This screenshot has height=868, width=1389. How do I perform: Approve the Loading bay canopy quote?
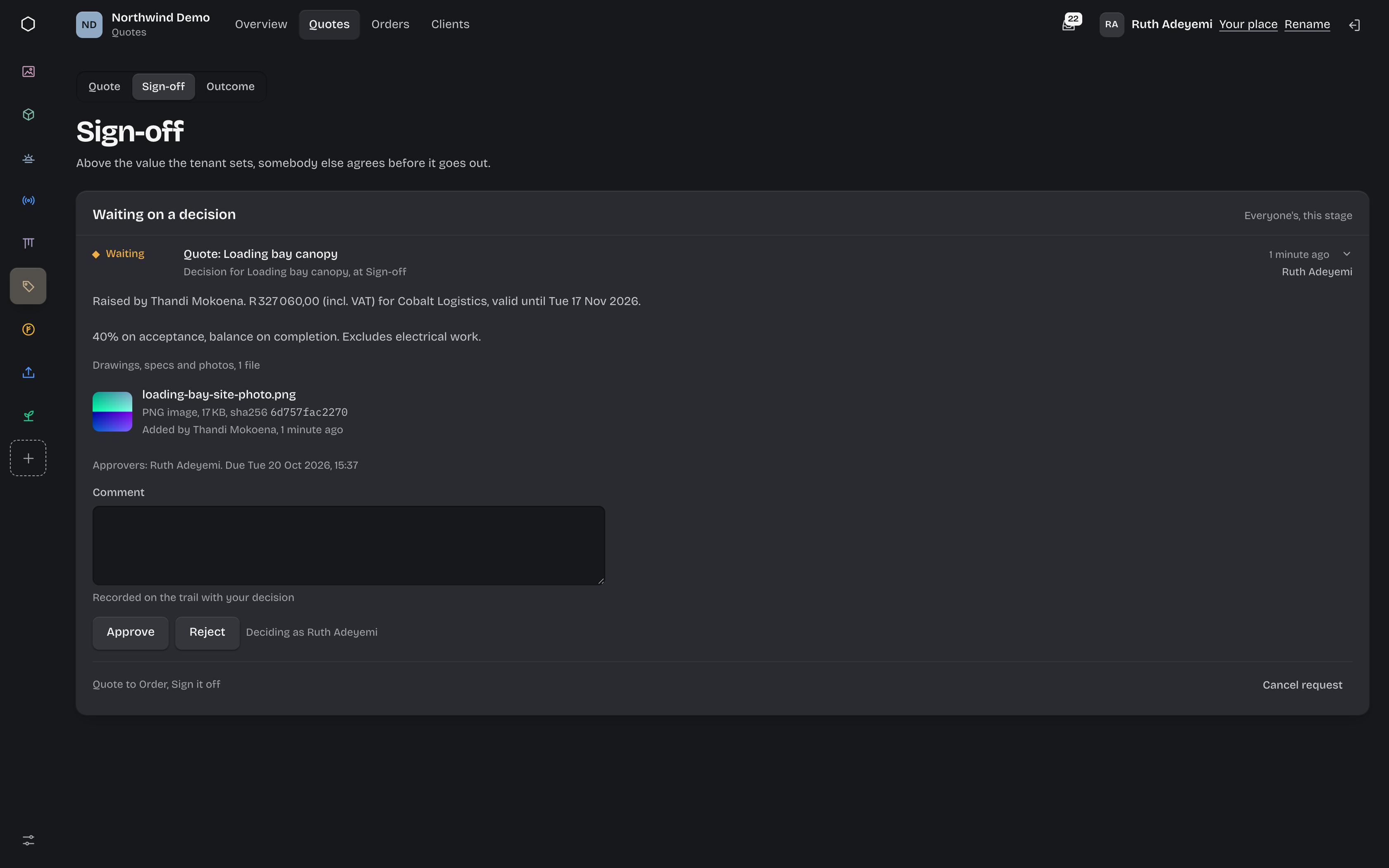pyautogui.click(x=130, y=632)
